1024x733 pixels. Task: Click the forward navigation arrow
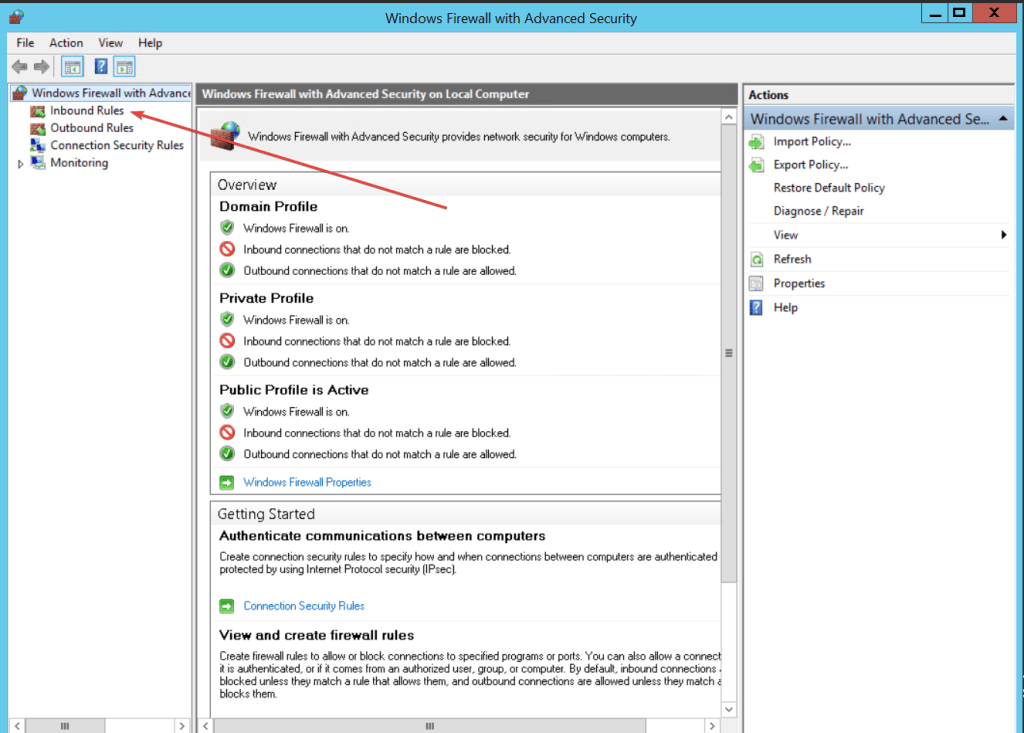40,66
